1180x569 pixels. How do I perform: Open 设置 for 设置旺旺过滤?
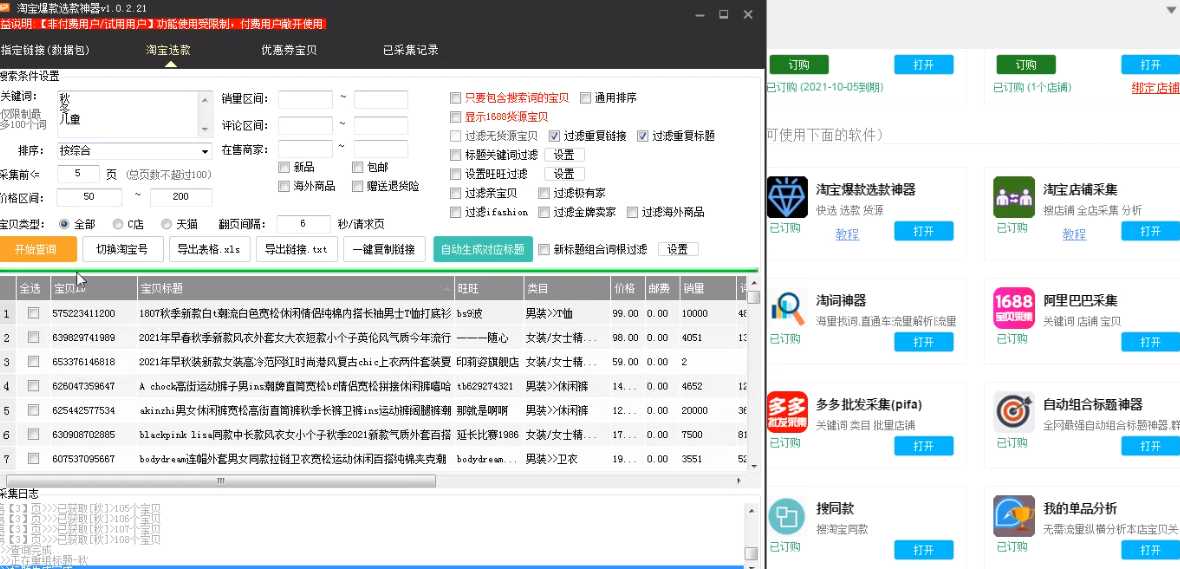564,174
